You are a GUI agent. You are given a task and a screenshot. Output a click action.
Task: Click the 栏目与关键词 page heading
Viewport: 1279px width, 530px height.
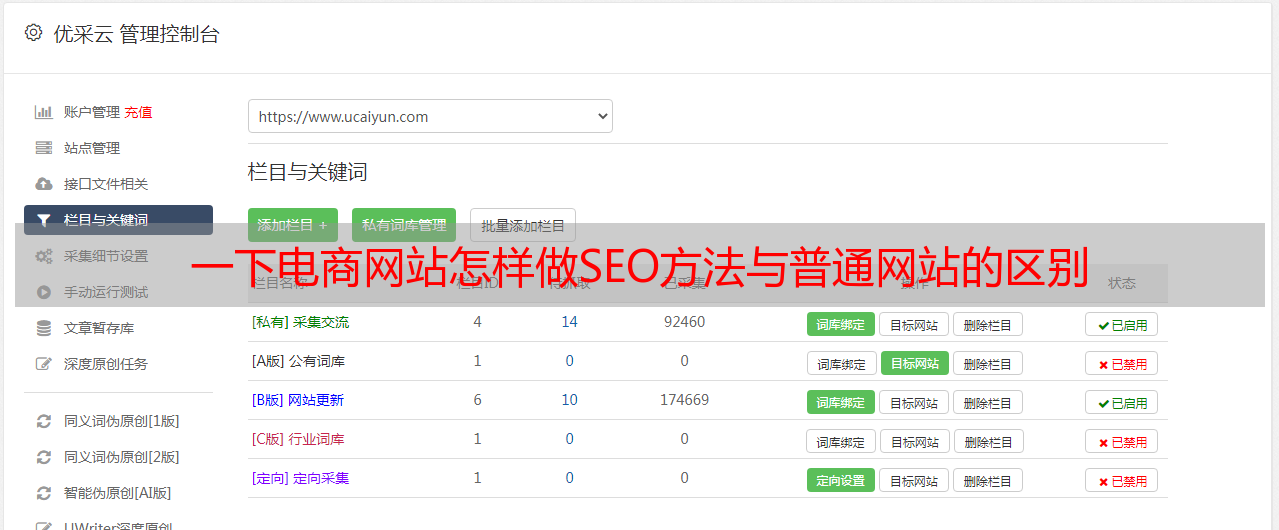point(307,172)
